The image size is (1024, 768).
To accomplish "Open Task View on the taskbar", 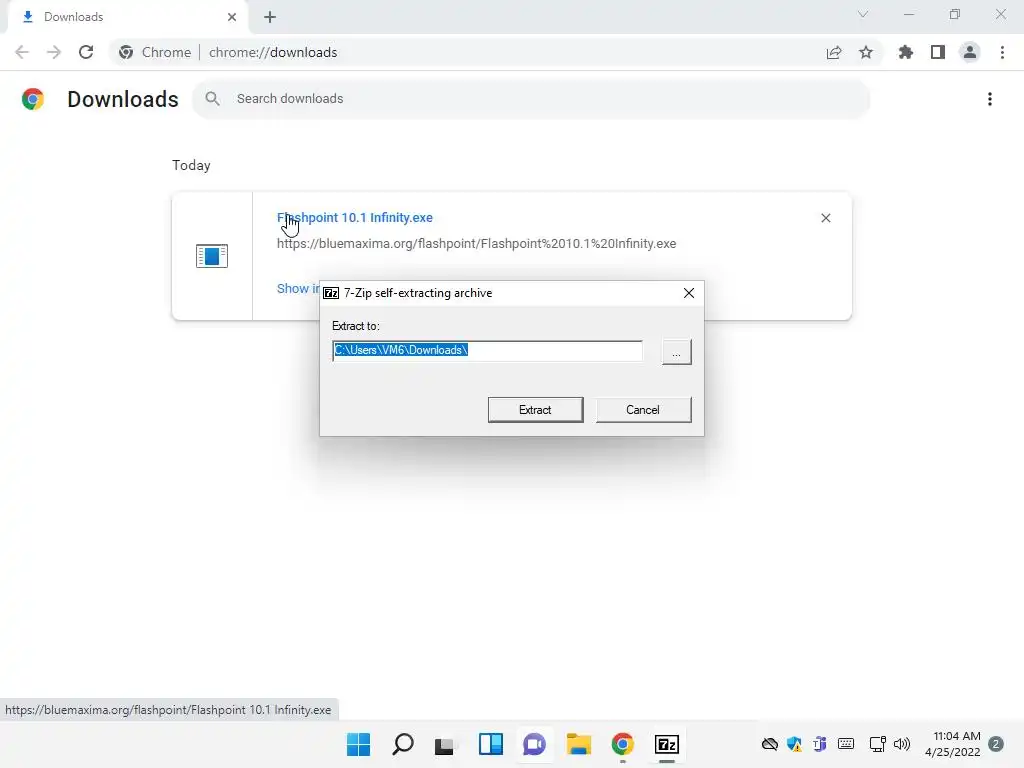I will [x=445, y=744].
